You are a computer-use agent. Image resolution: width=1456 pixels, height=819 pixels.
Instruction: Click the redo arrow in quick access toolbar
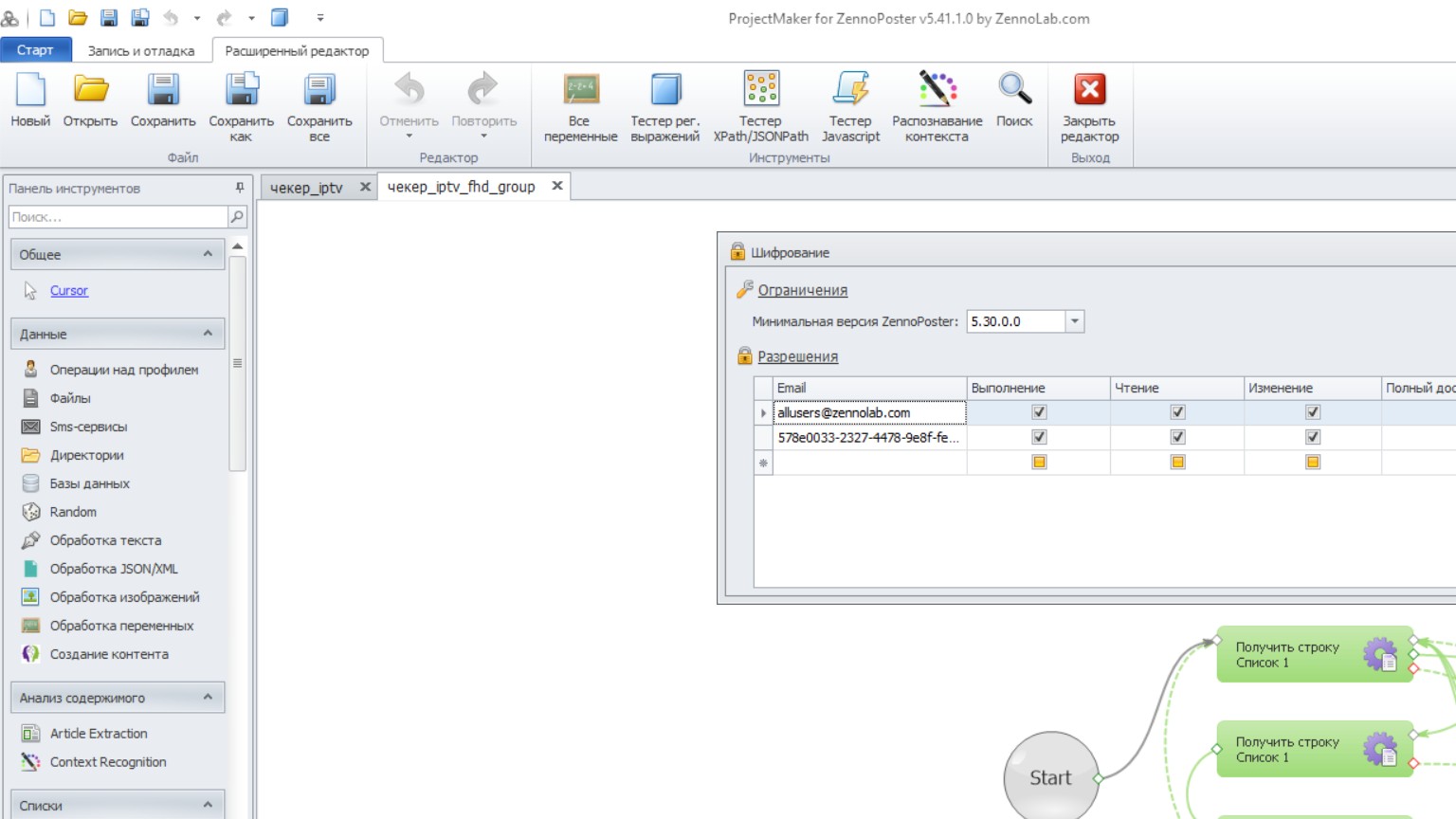click(224, 18)
